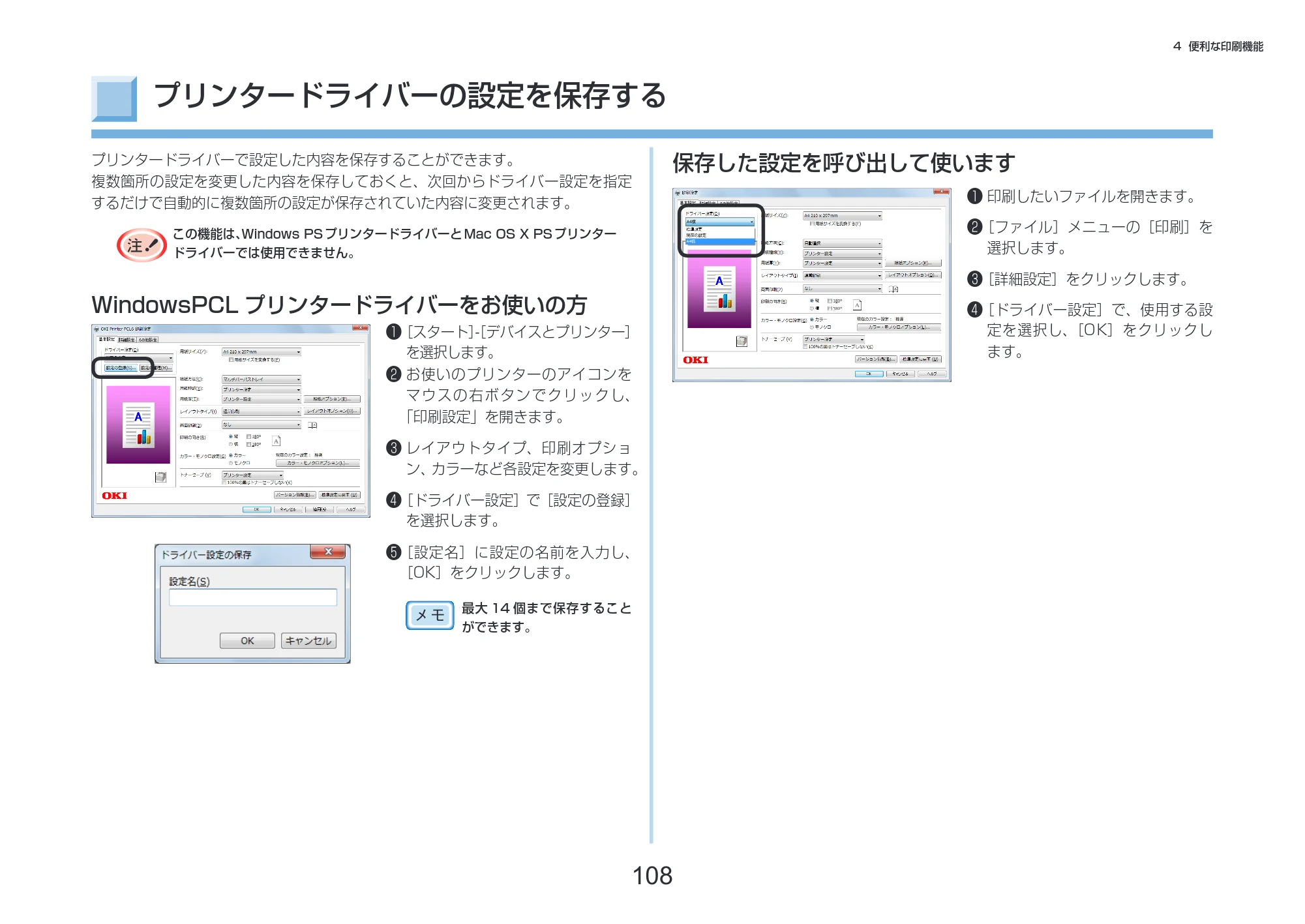Click 設定の登録(S) button in OKI PCL6 window
This screenshot has width=1305, height=924.
tap(121, 368)
